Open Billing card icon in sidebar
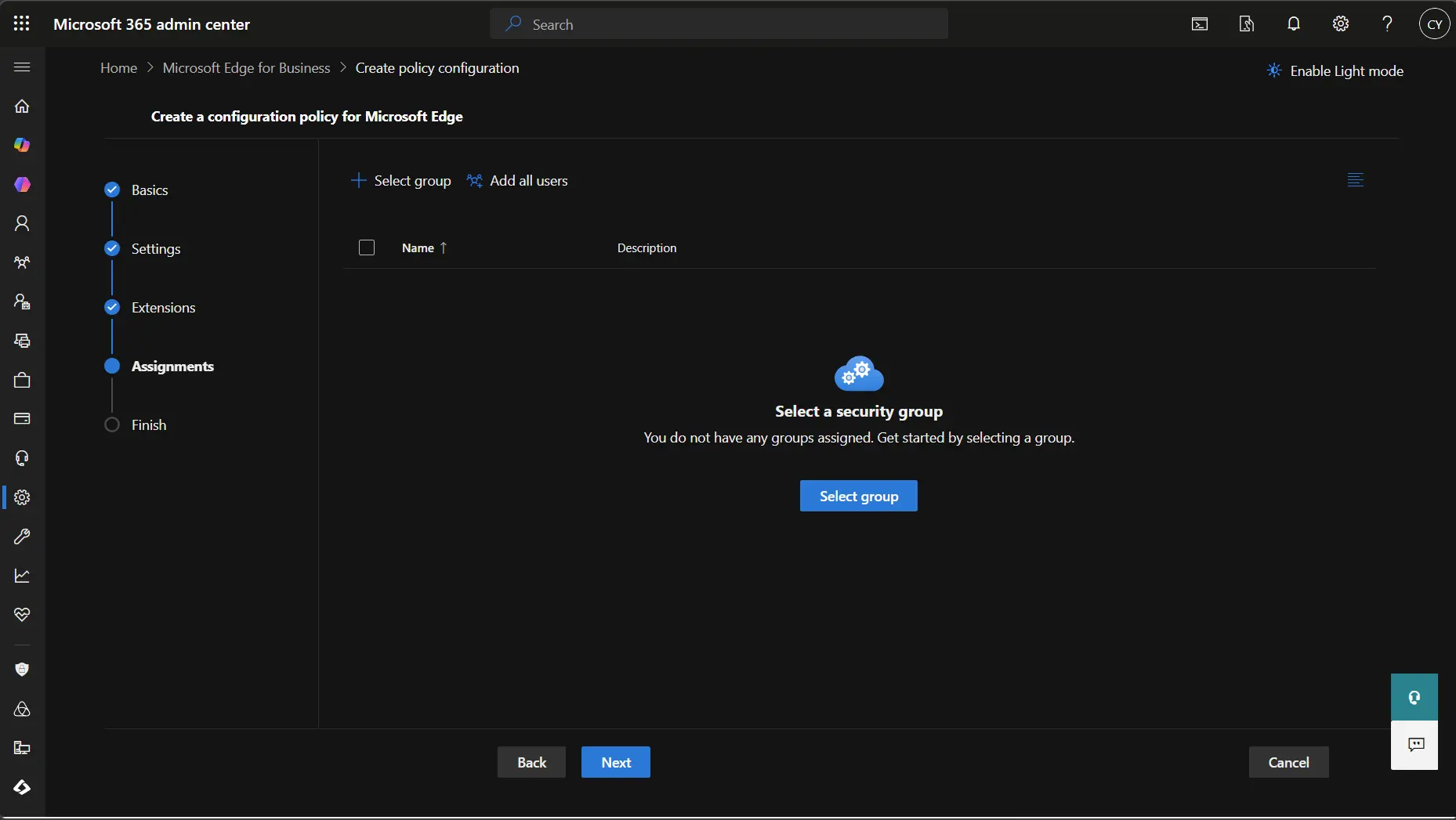 pos(22,419)
